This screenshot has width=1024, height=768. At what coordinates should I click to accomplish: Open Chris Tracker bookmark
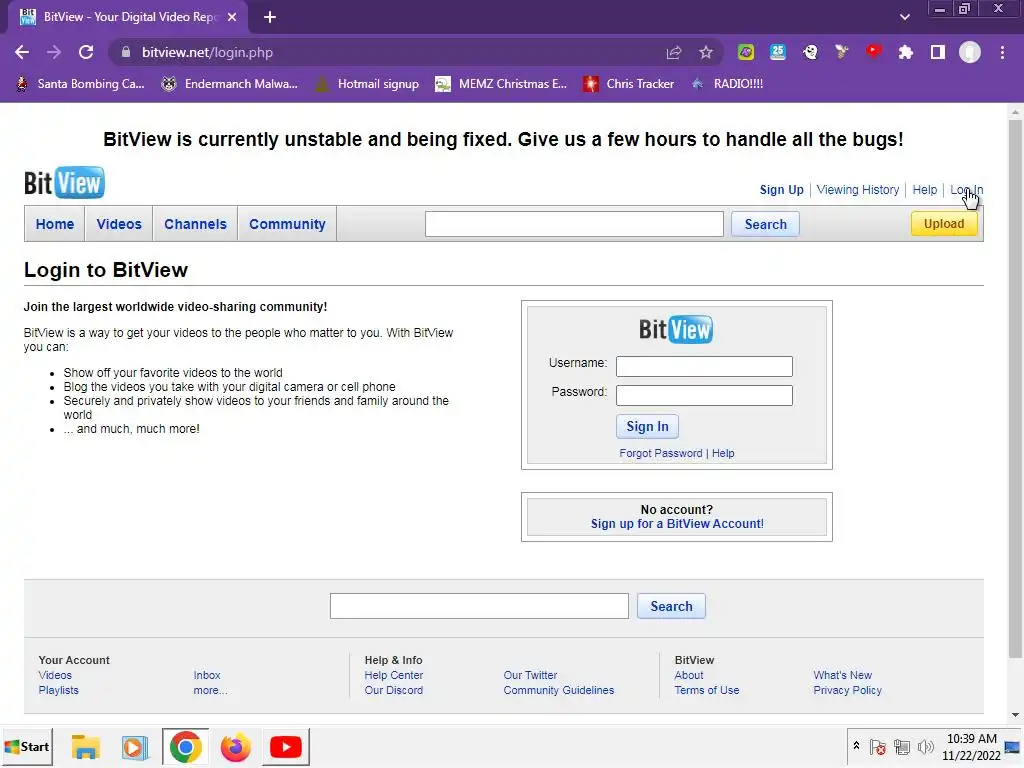pyautogui.click(x=628, y=84)
